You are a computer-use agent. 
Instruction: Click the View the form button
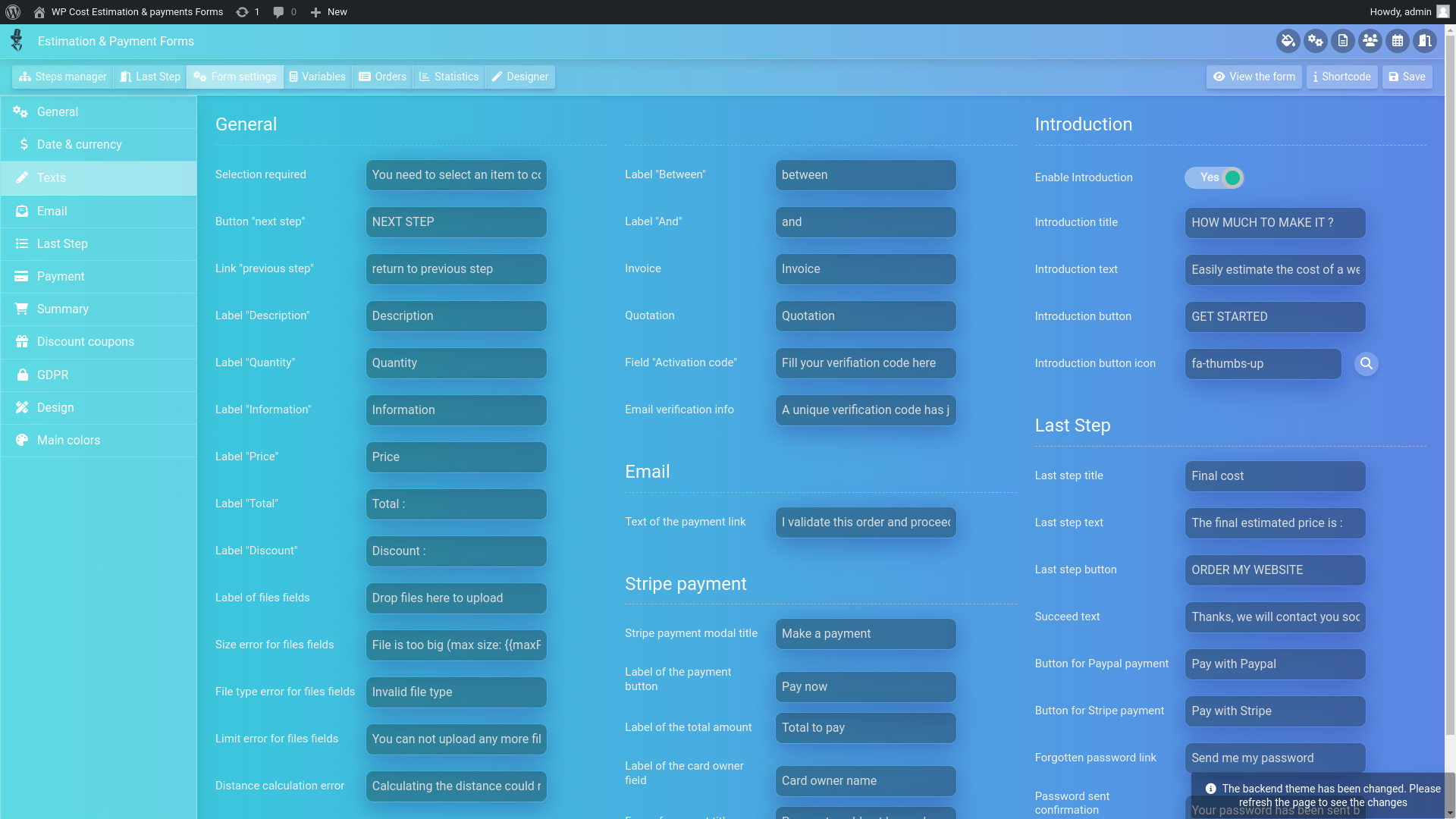coord(1254,77)
